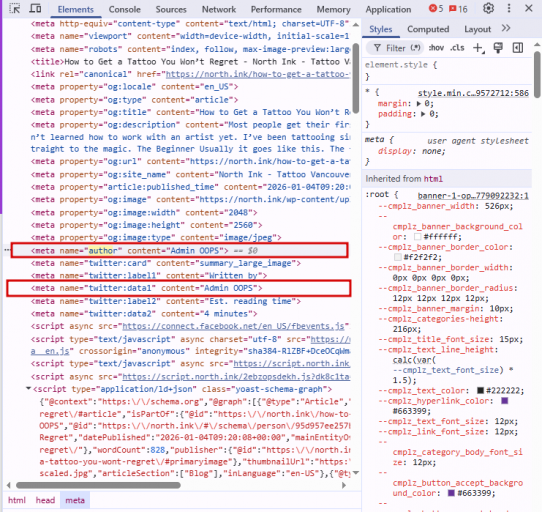This screenshot has height=512, width=542.
Task: Open the canonical north.ink href link
Action: click(x=258, y=74)
